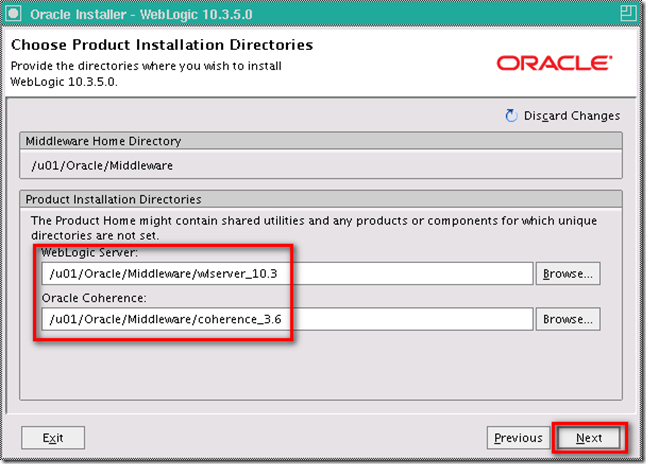Exit the Oracle installer

click(x=53, y=438)
